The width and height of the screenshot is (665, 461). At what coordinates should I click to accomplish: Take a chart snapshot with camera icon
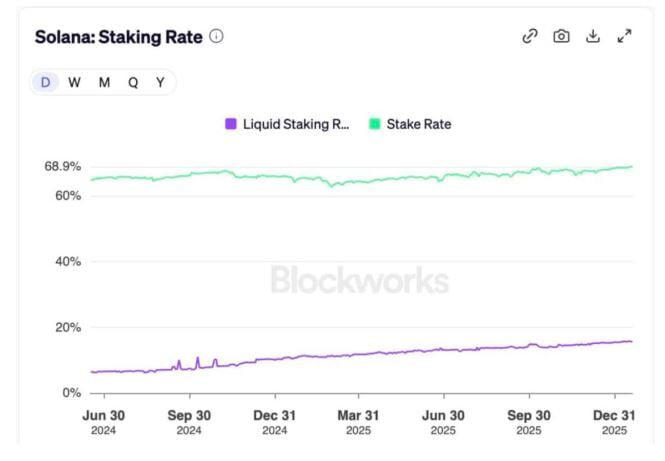(561, 36)
